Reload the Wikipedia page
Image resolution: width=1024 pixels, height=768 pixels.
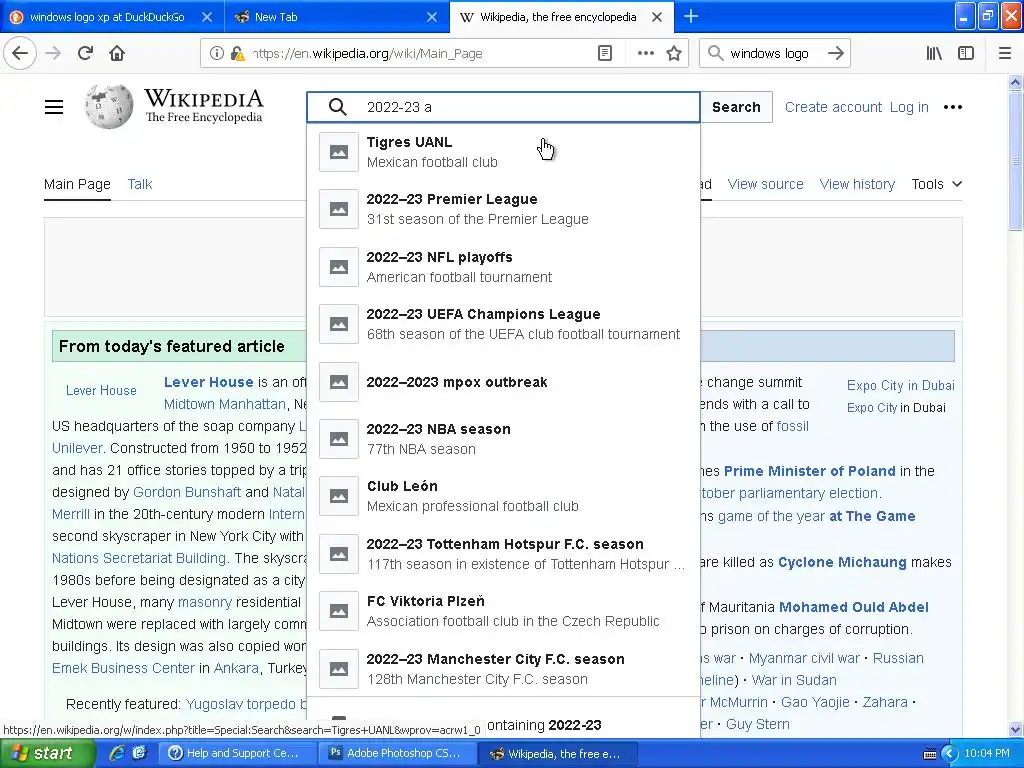(85, 53)
